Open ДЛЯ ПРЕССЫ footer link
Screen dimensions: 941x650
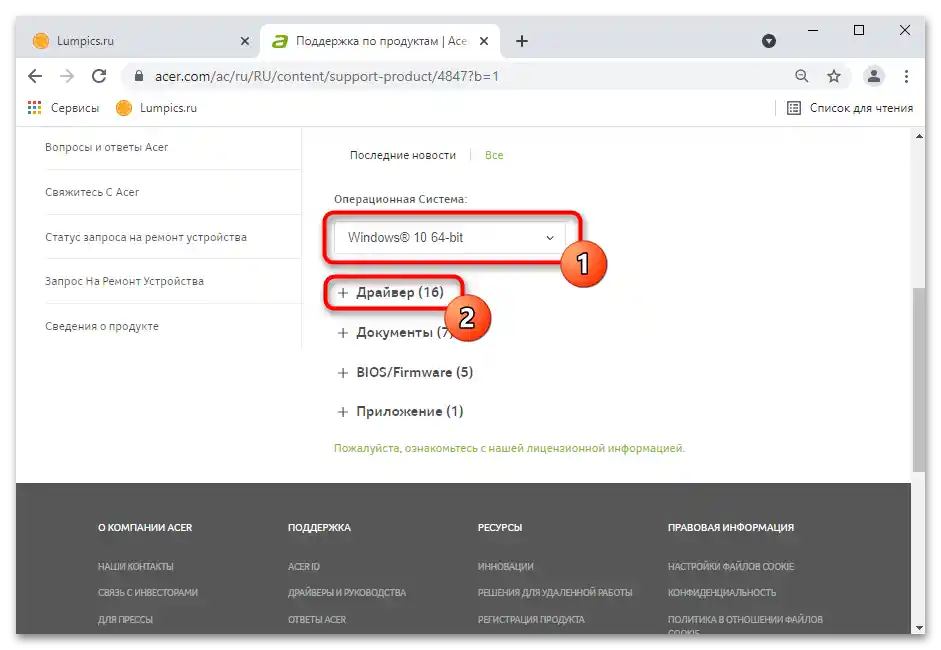point(125,619)
